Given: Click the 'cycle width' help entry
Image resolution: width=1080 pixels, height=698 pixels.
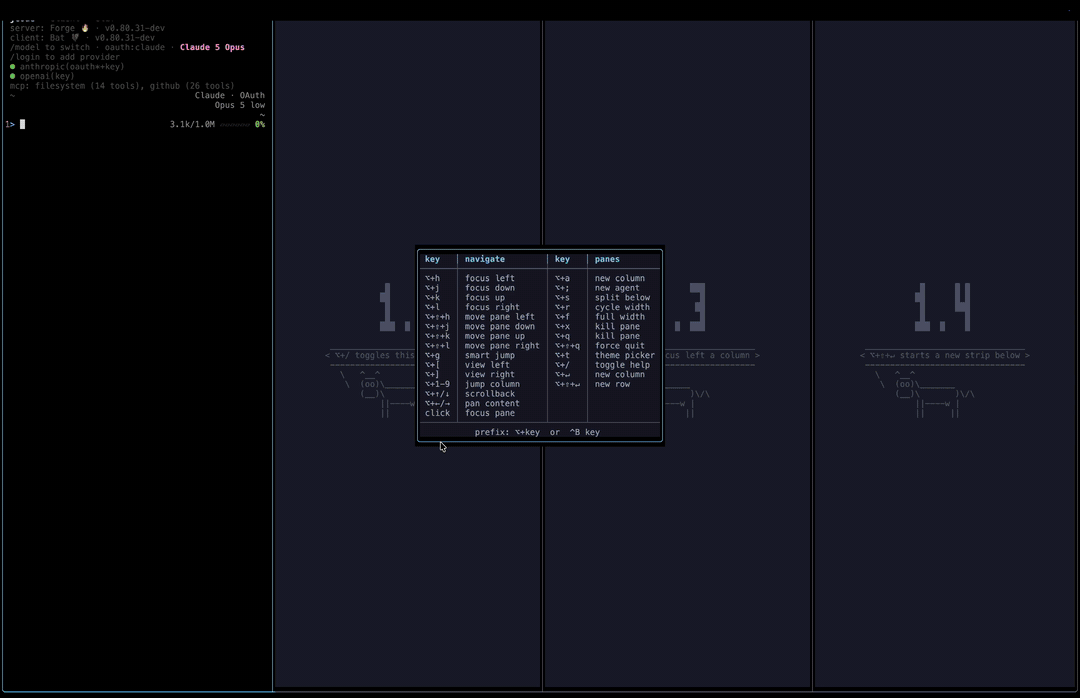Looking at the screenshot, I should [x=623, y=307].
